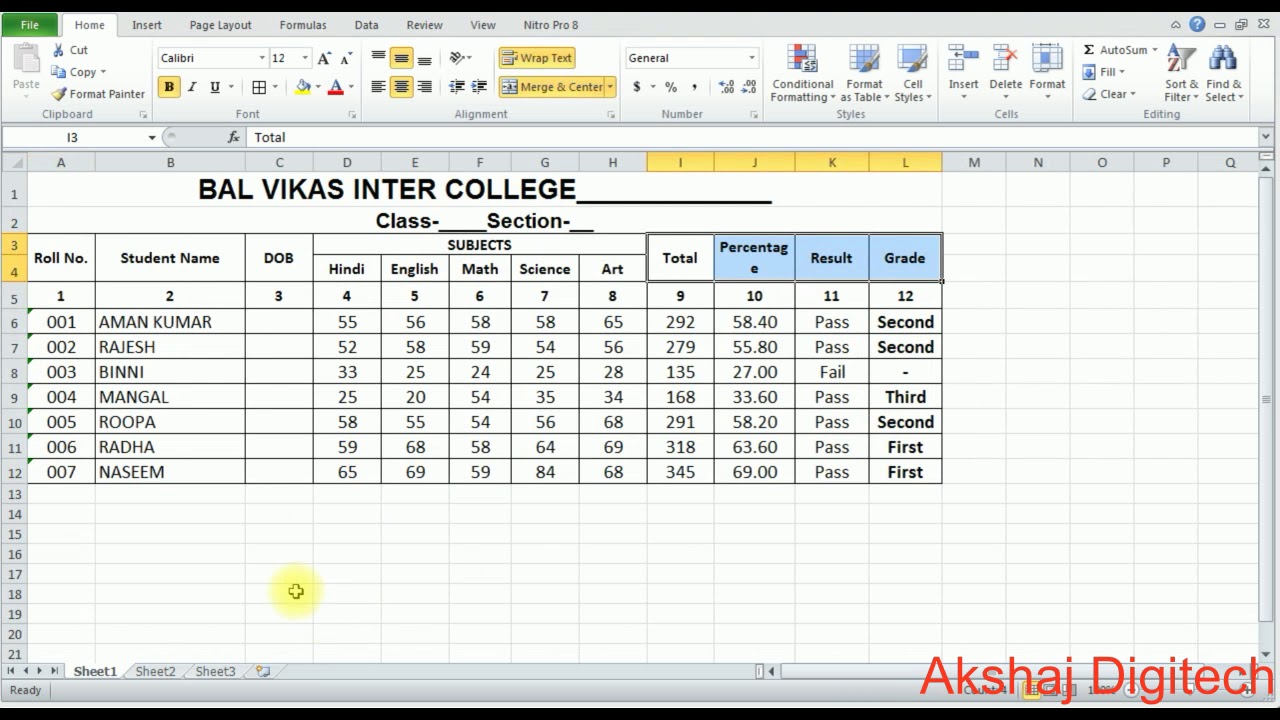Image resolution: width=1280 pixels, height=720 pixels.
Task: Toggle Italic formatting
Action: point(192,87)
